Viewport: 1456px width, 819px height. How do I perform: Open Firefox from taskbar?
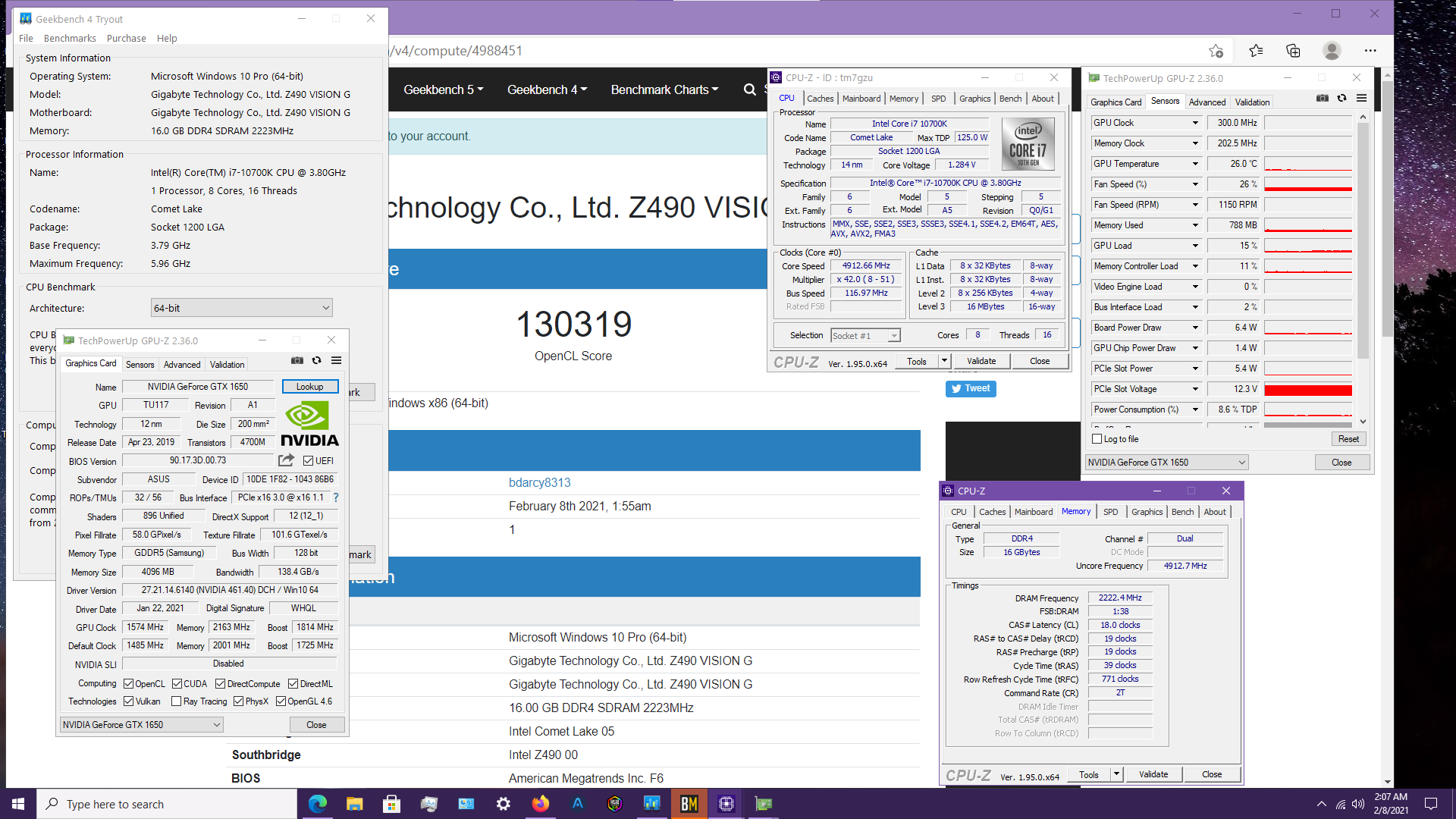click(541, 804)
